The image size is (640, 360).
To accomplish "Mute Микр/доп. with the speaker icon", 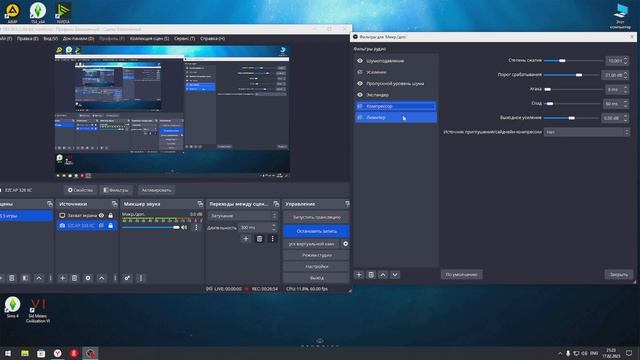I will pyautogui.click(x=184, y=227).
